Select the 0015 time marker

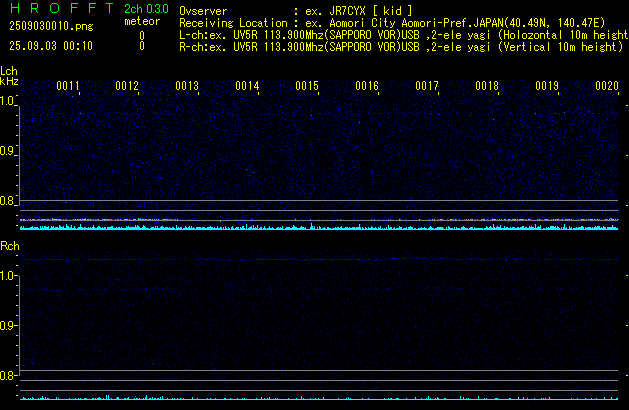coord(307,86)
